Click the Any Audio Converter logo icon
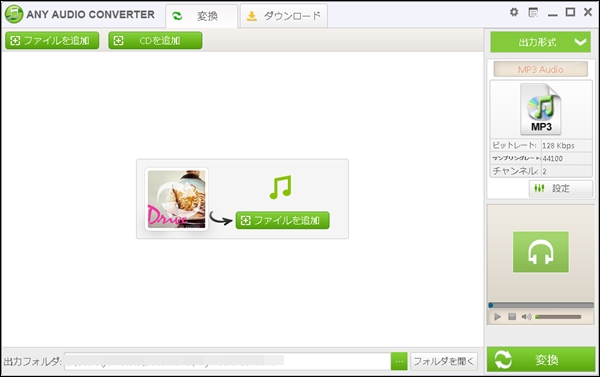 14,14
